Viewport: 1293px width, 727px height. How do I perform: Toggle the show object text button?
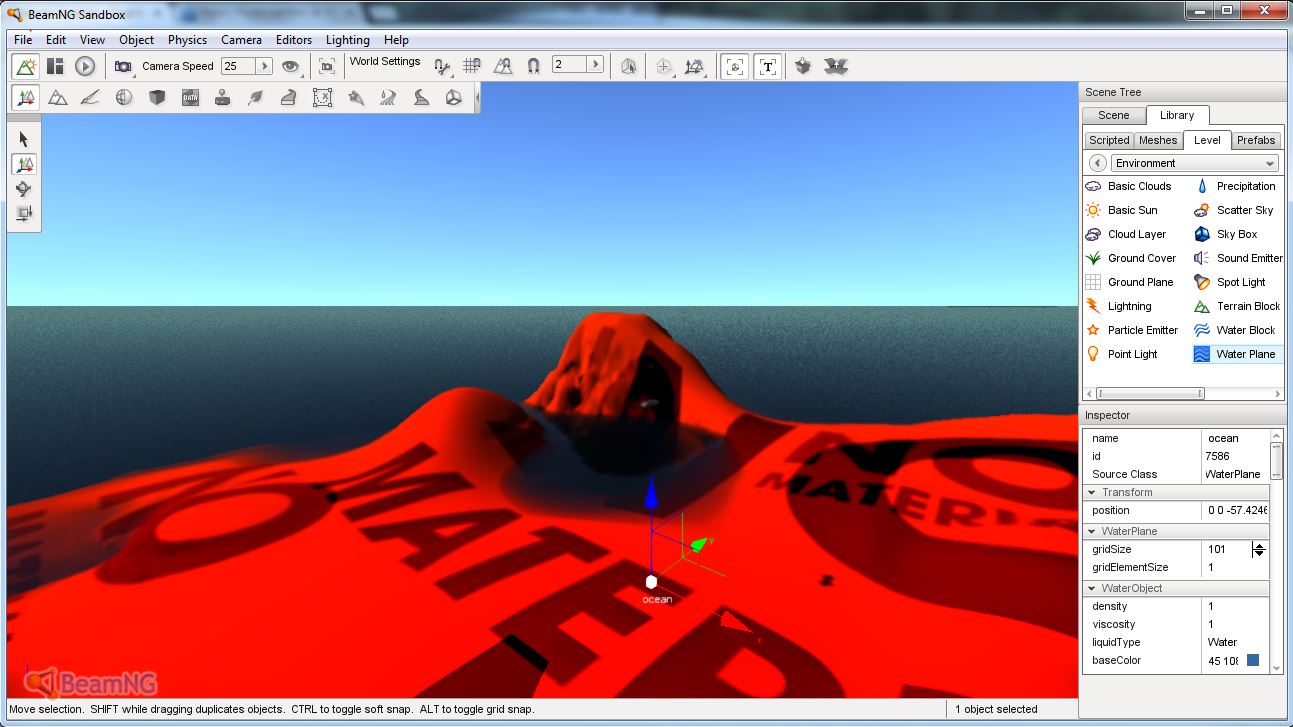[x=767, y=67]
